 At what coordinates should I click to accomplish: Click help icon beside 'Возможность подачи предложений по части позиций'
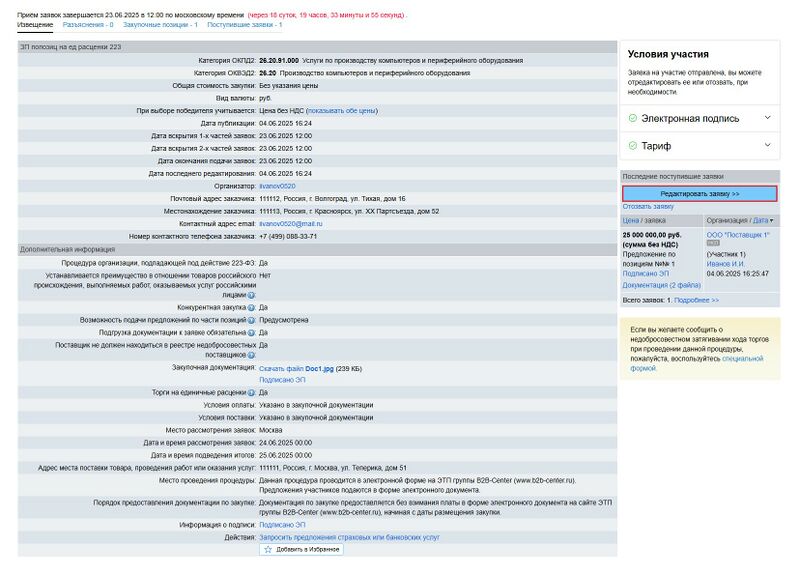pos(251,320)
